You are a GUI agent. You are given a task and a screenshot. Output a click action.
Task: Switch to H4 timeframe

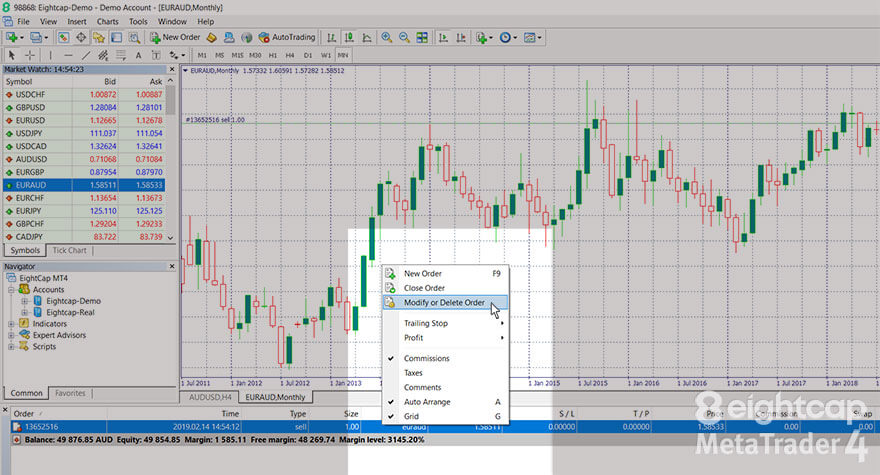(x=290, y=55)
